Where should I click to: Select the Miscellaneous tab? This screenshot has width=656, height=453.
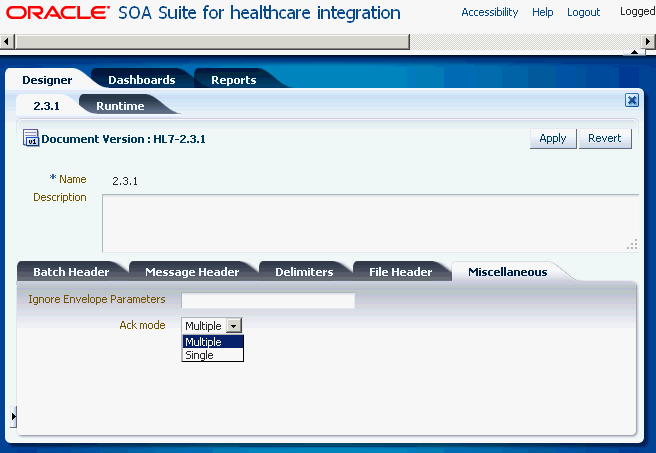coord(507,272)
